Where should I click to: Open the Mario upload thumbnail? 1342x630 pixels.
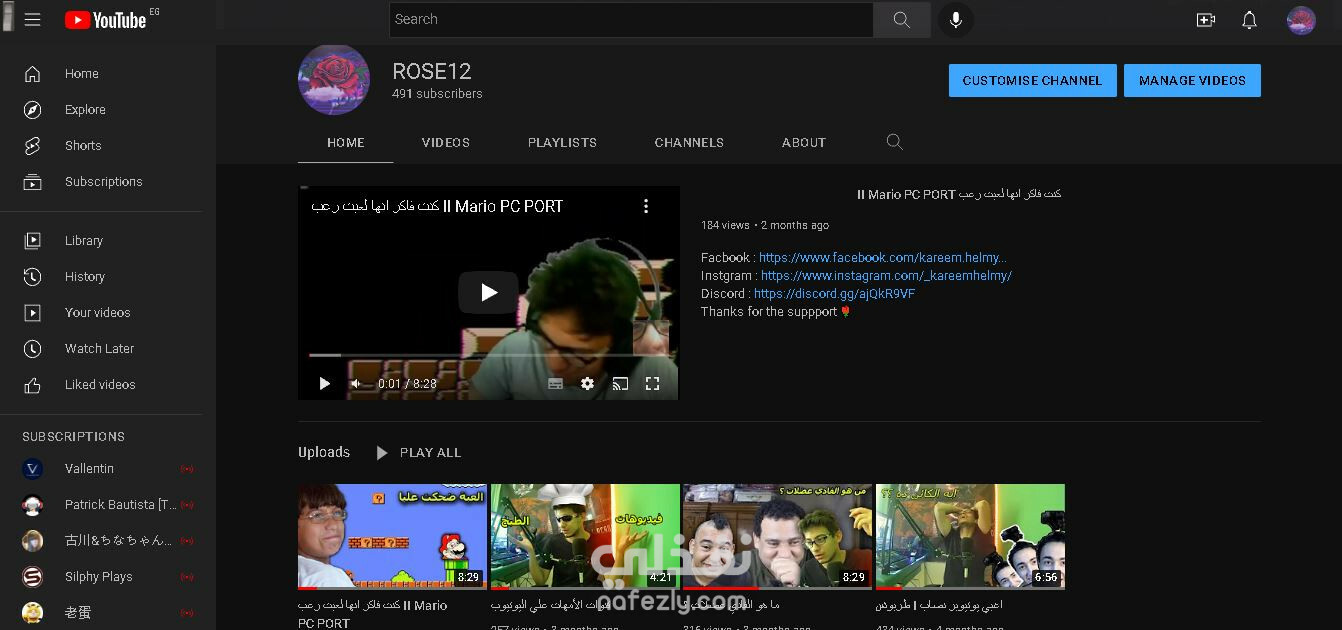coord(392,537)
